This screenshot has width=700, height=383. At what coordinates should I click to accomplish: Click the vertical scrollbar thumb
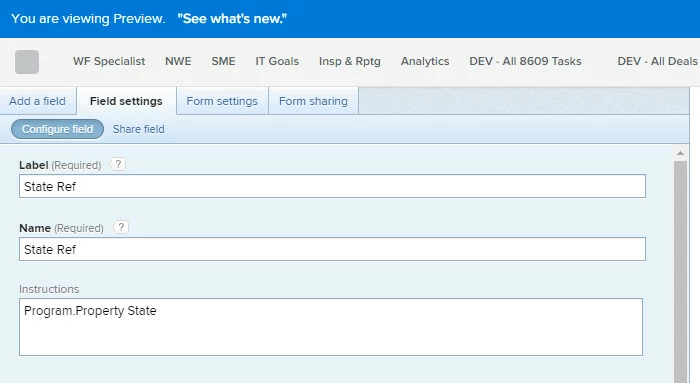[x=680, y=271]
